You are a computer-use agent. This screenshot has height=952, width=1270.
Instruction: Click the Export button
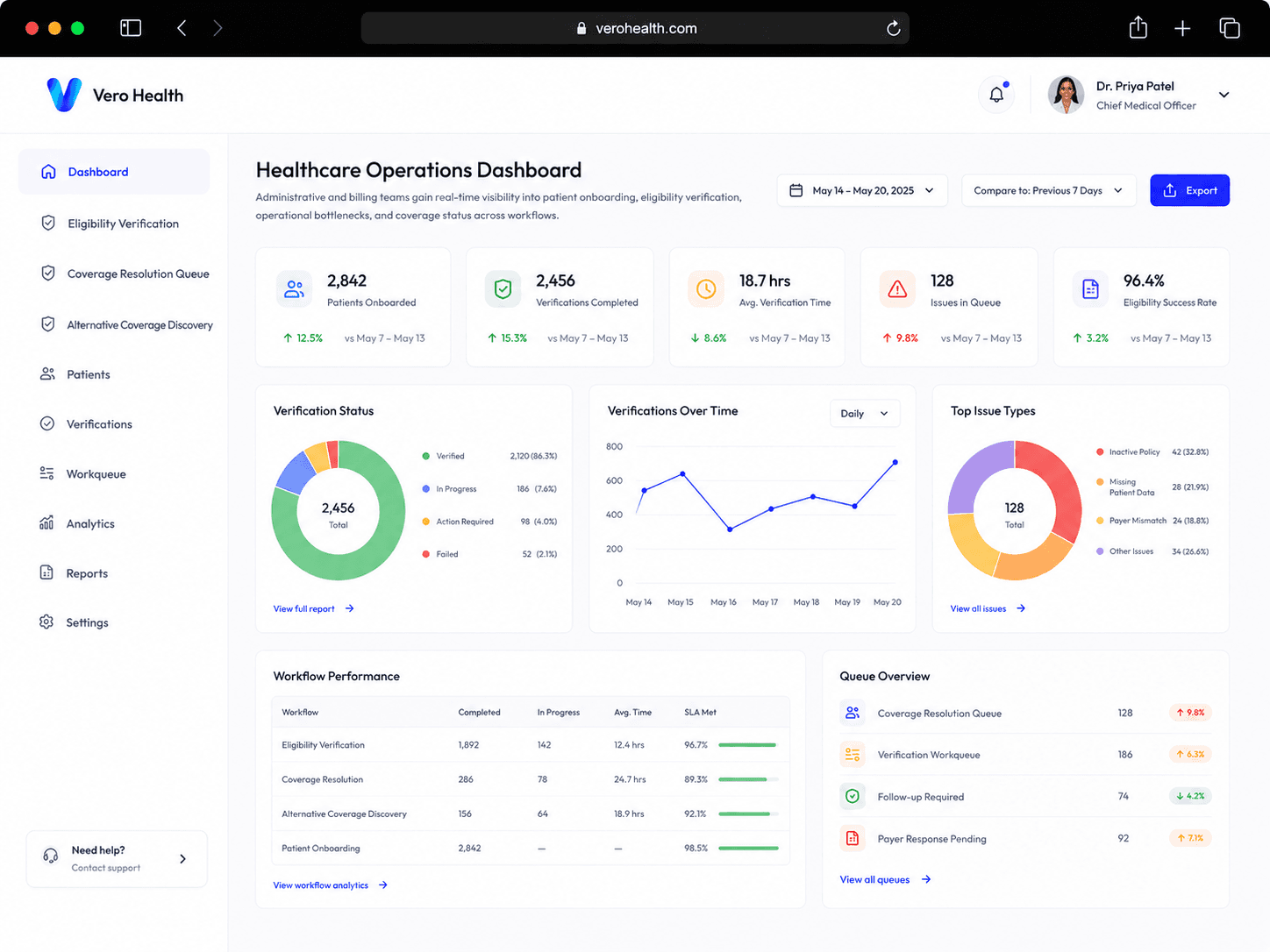tap(1189, 190)
